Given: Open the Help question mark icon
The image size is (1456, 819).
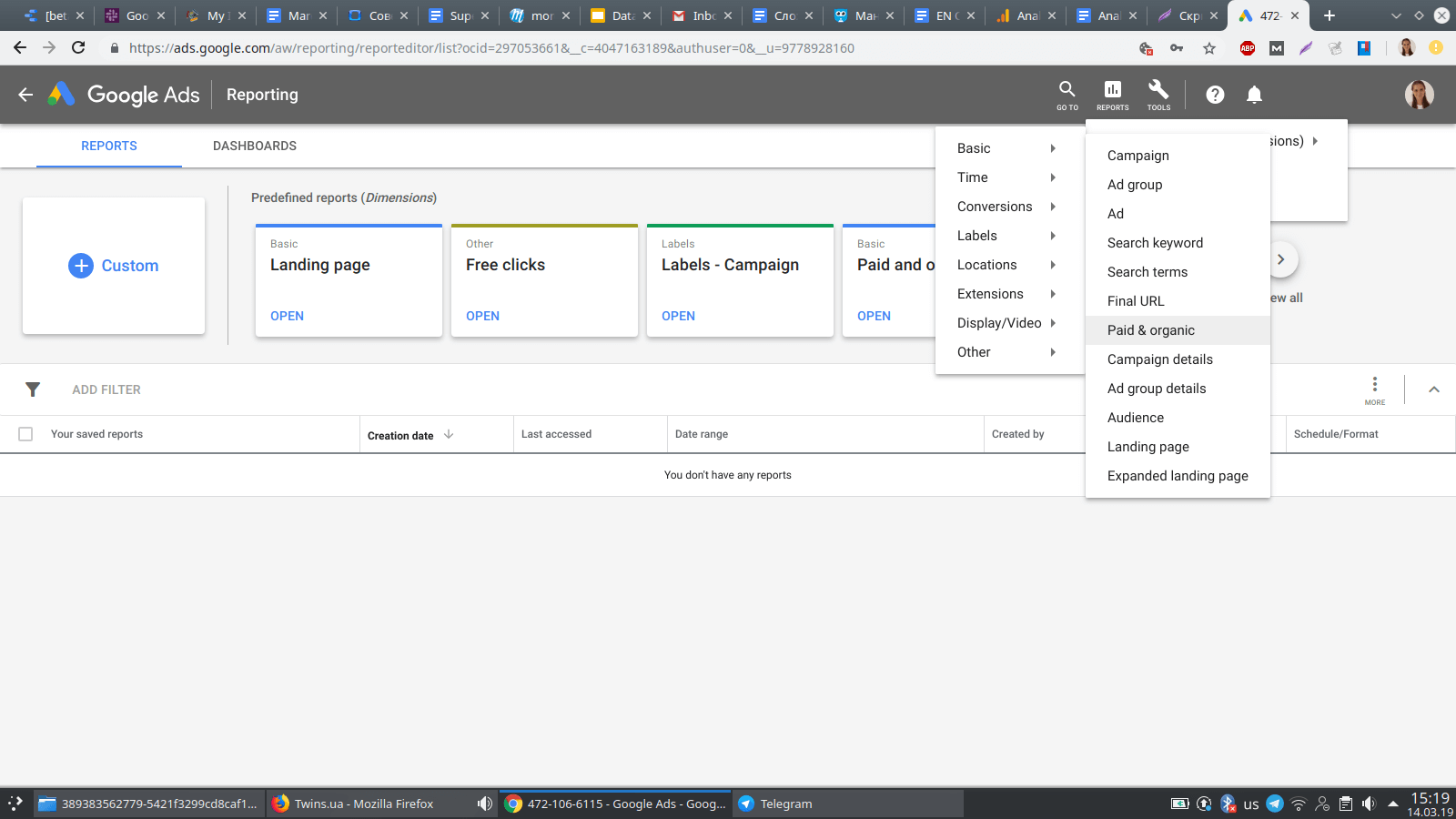Looking at the screenshot, I should (1215, 95).
